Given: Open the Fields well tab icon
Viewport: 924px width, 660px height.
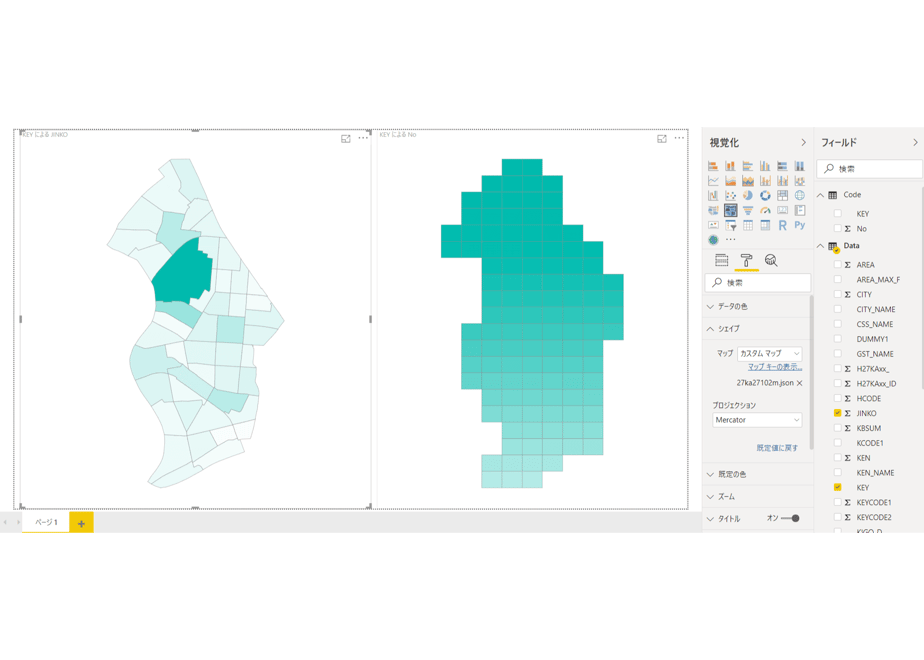Looking at the screenshot, I should click(x=721, y=260).
